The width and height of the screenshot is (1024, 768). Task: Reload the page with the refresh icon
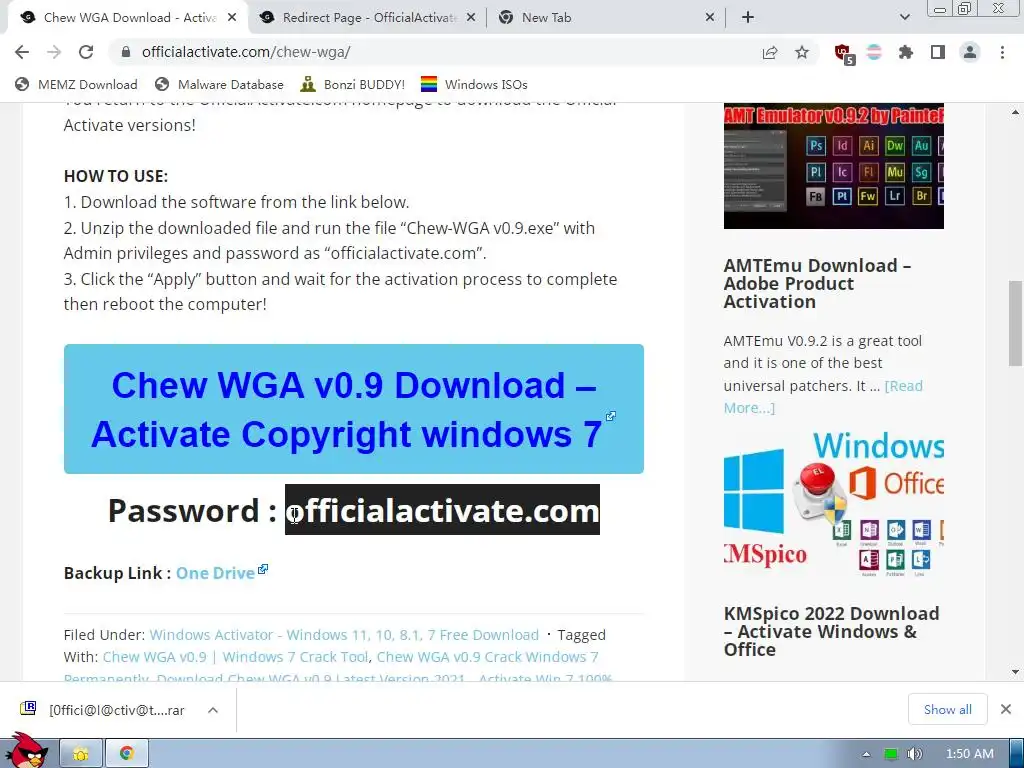86,52
